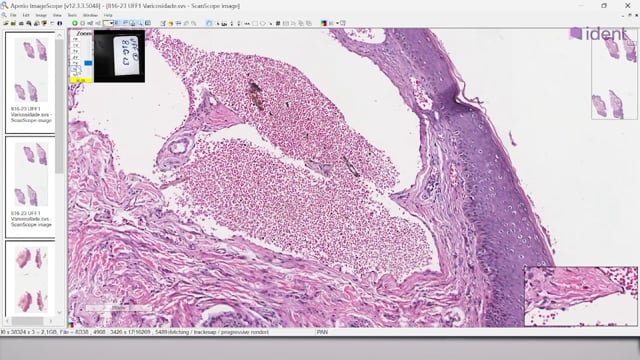Open the File menu

[13, 15]
